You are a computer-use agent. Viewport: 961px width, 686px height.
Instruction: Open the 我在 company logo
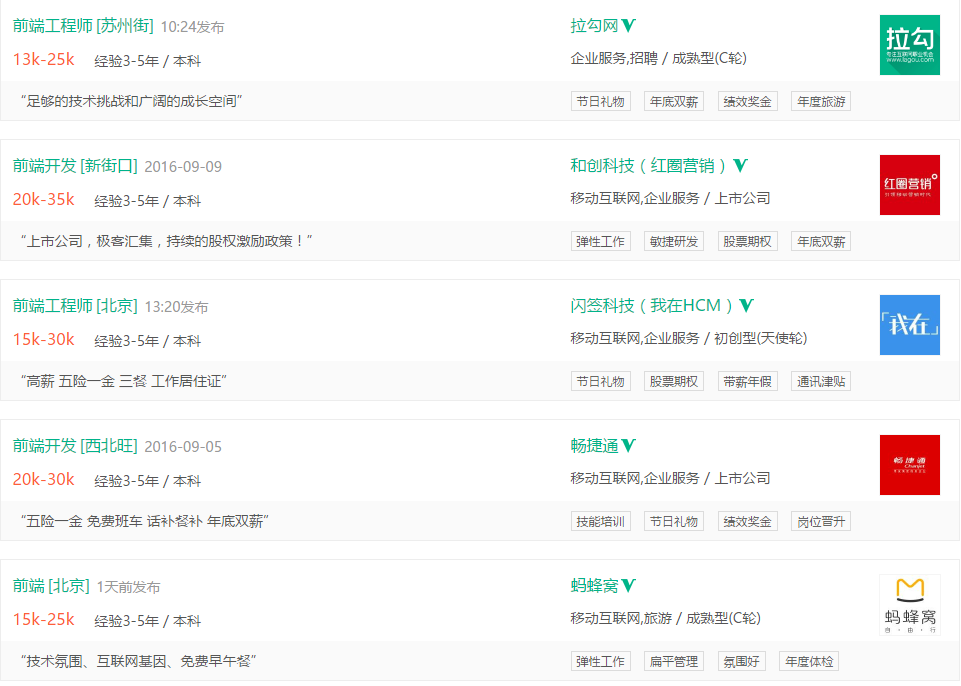click(910, 325)
